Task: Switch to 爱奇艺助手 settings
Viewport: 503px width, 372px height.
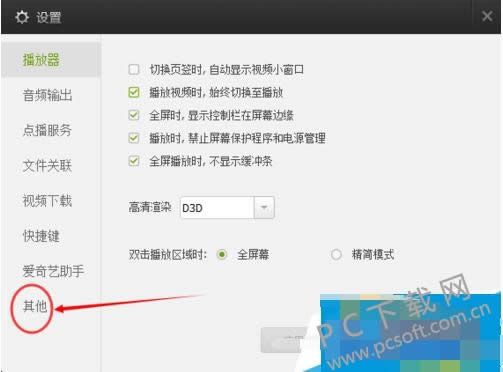Action: (x=53, y=271)
